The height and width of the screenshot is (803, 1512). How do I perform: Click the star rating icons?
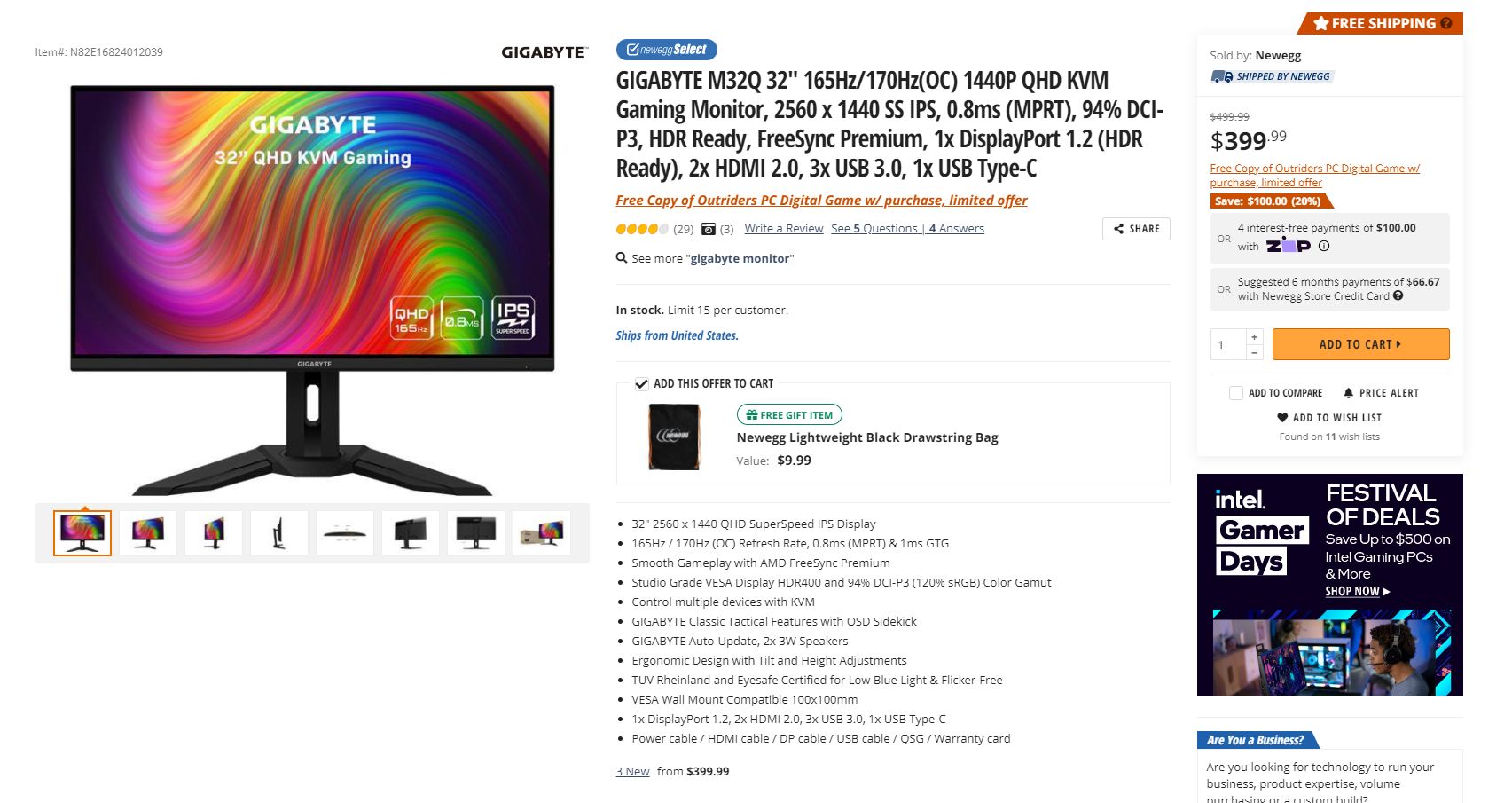tap(642, 229)
